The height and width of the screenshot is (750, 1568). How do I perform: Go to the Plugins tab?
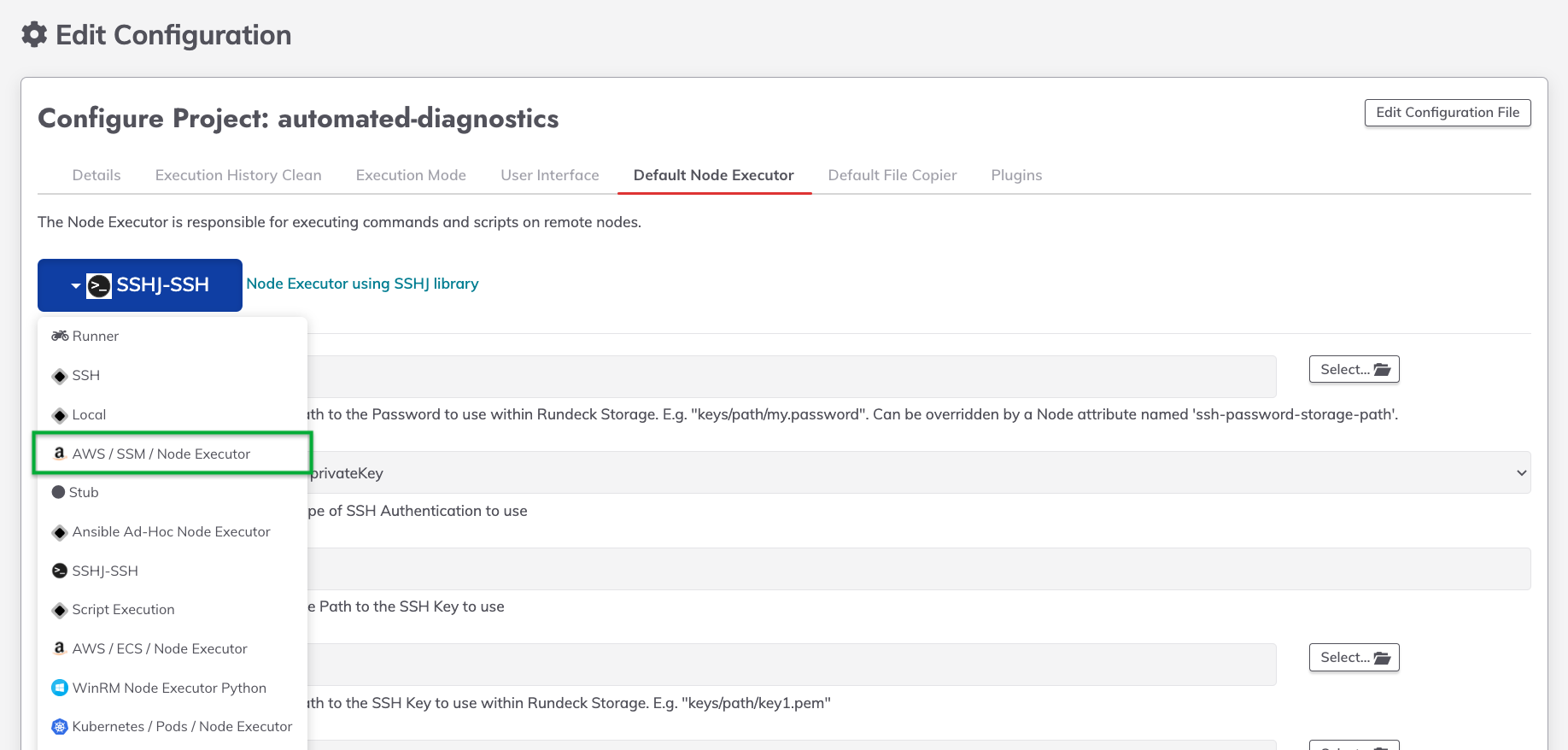1016,175
